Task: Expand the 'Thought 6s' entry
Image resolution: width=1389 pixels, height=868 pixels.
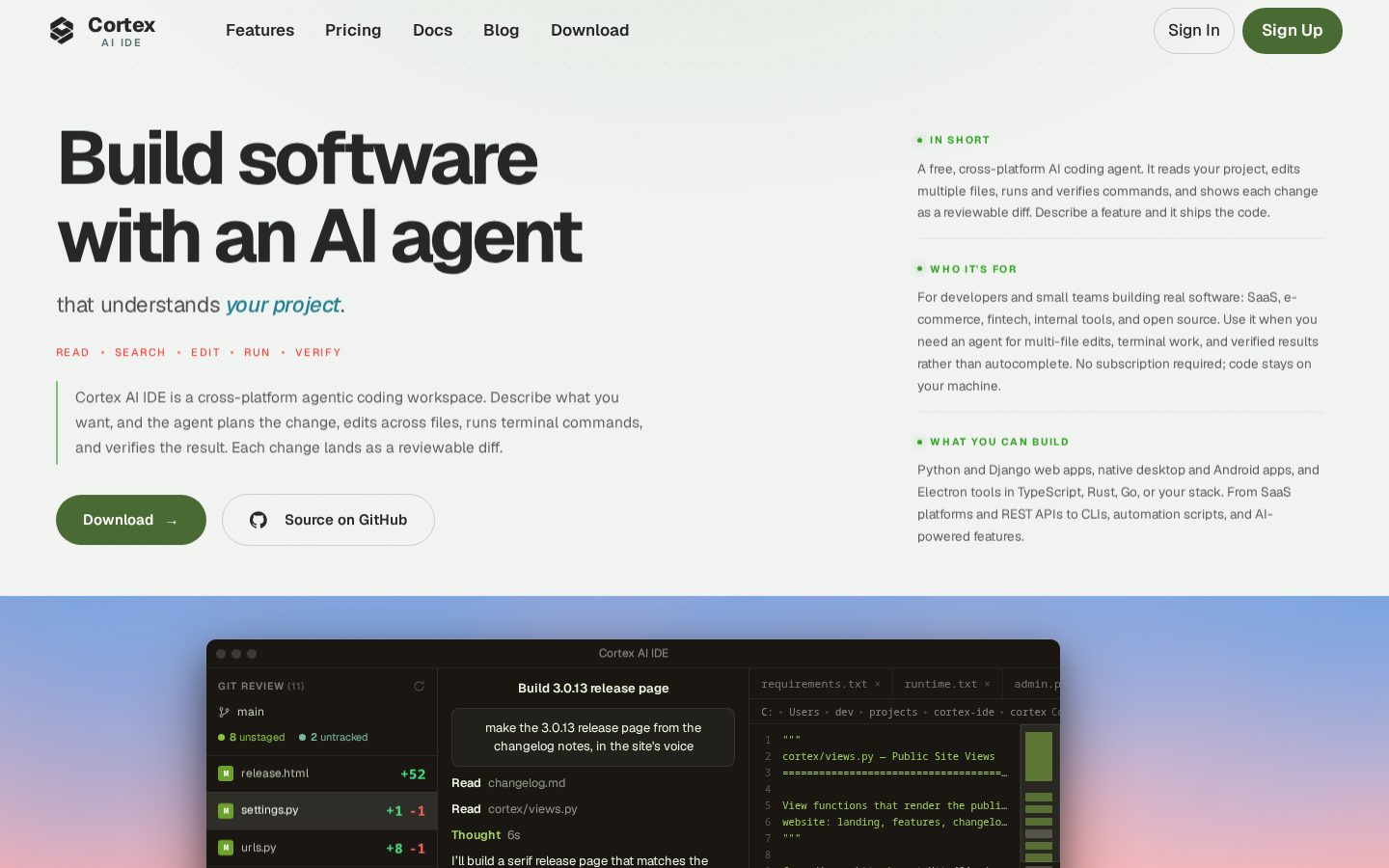Action: click(x=486, y=835)
